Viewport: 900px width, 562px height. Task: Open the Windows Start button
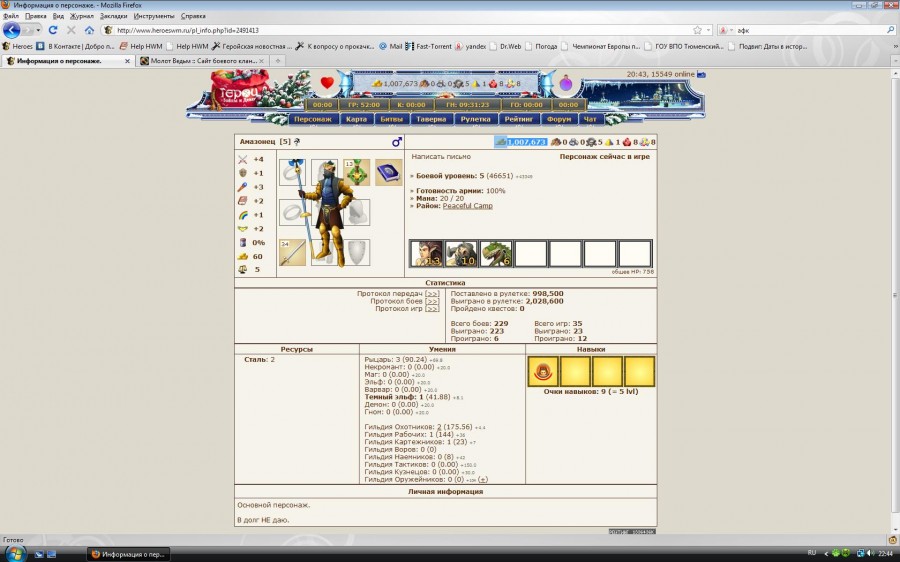14,553
